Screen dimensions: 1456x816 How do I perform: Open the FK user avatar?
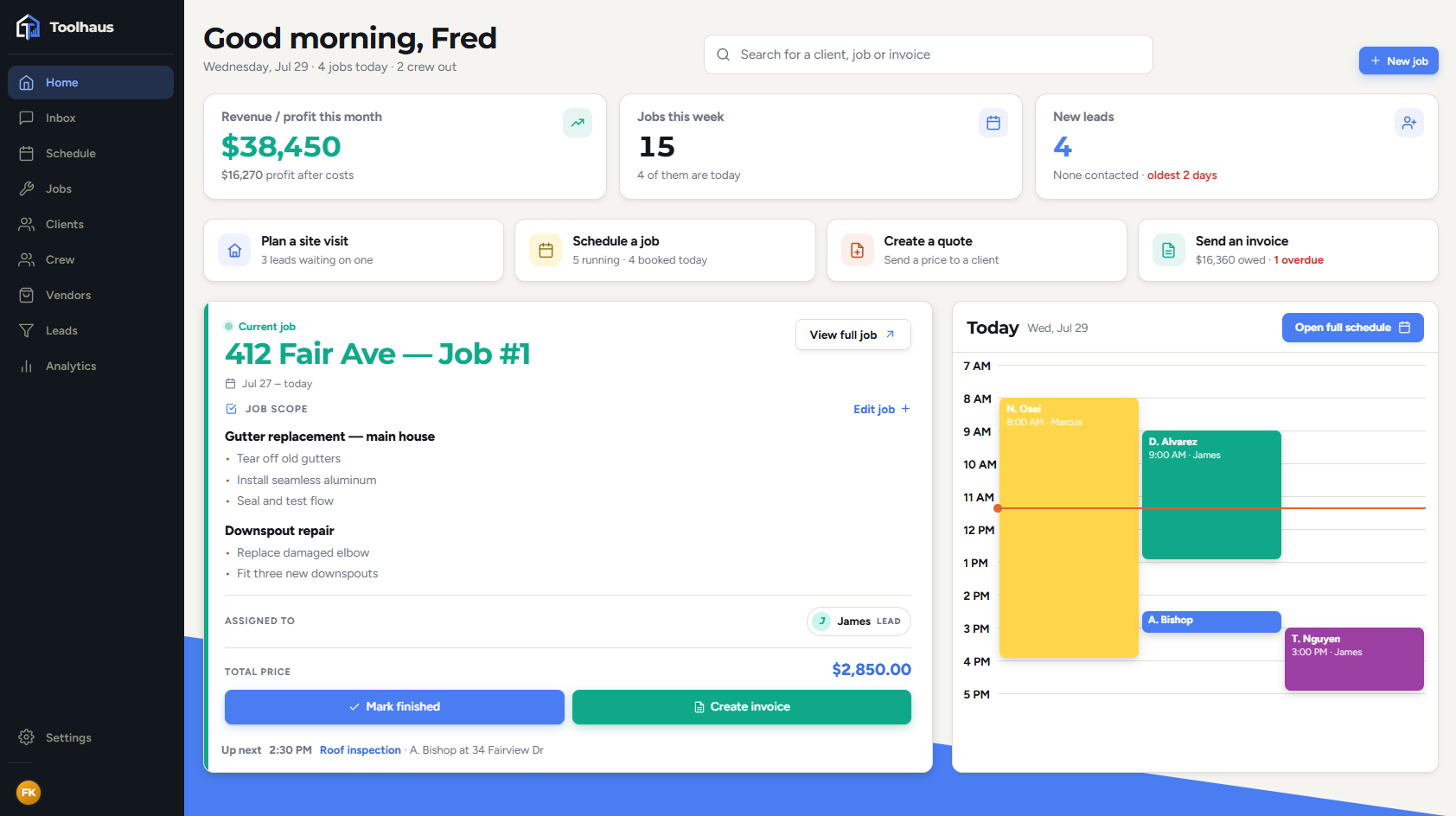(29, 792)
